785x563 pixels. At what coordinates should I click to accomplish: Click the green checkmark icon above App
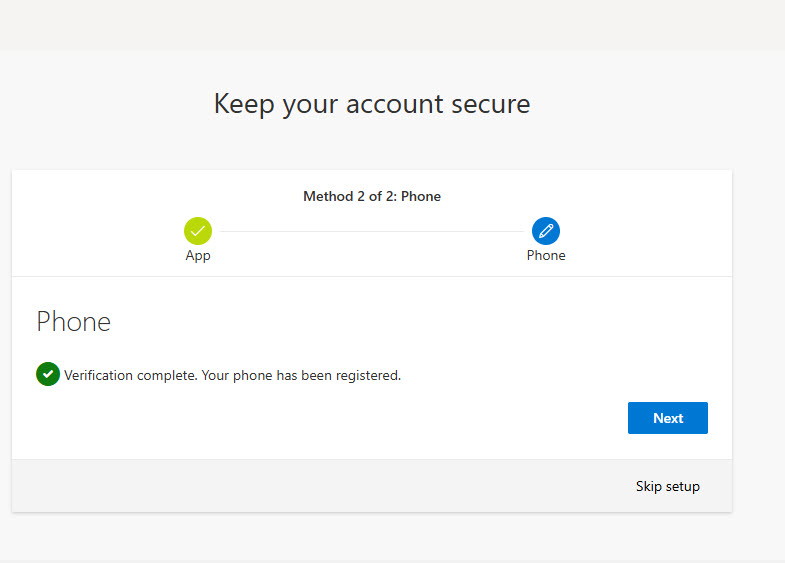(198, 231)
